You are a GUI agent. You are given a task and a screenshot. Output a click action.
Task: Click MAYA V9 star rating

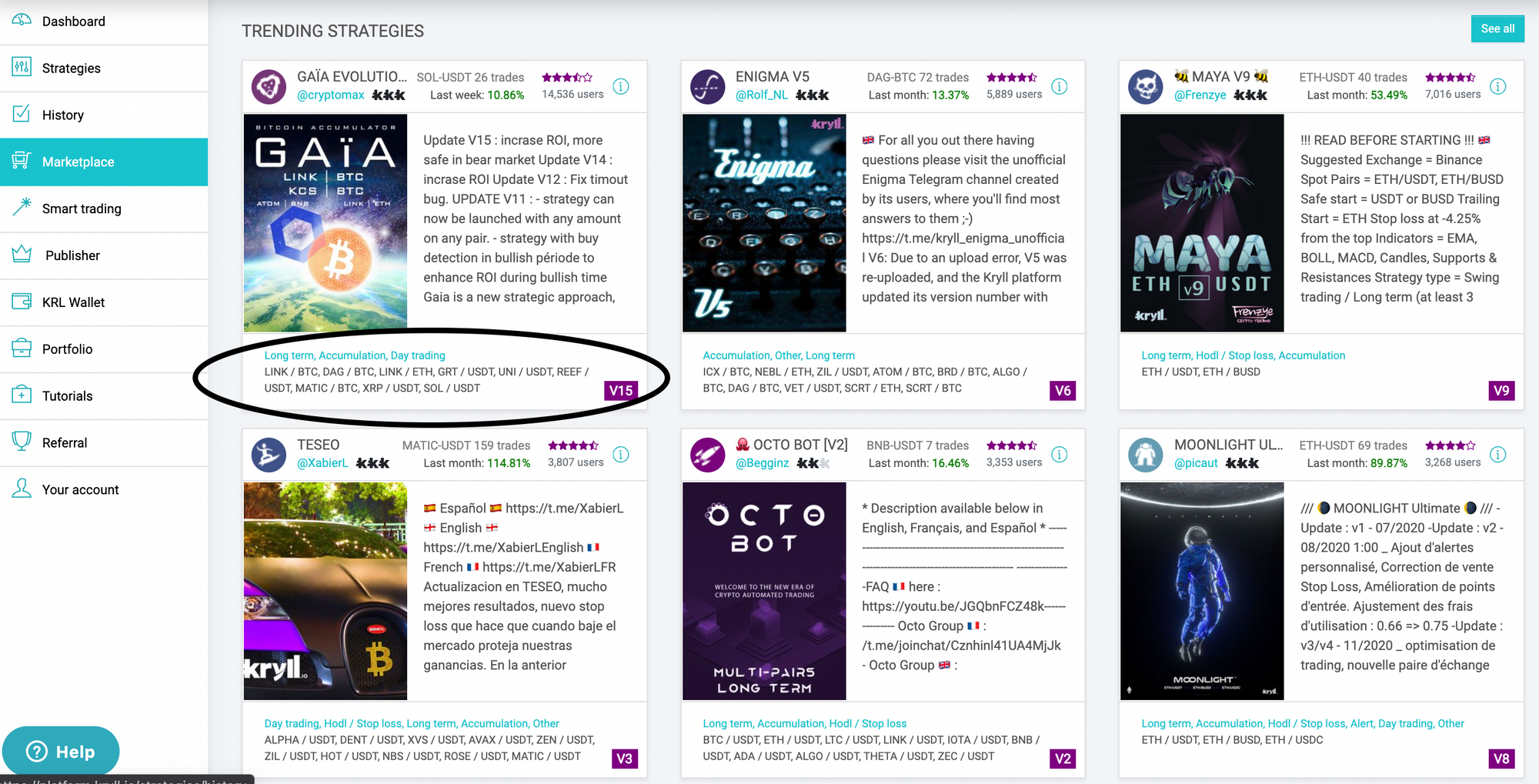[1450, 78]
